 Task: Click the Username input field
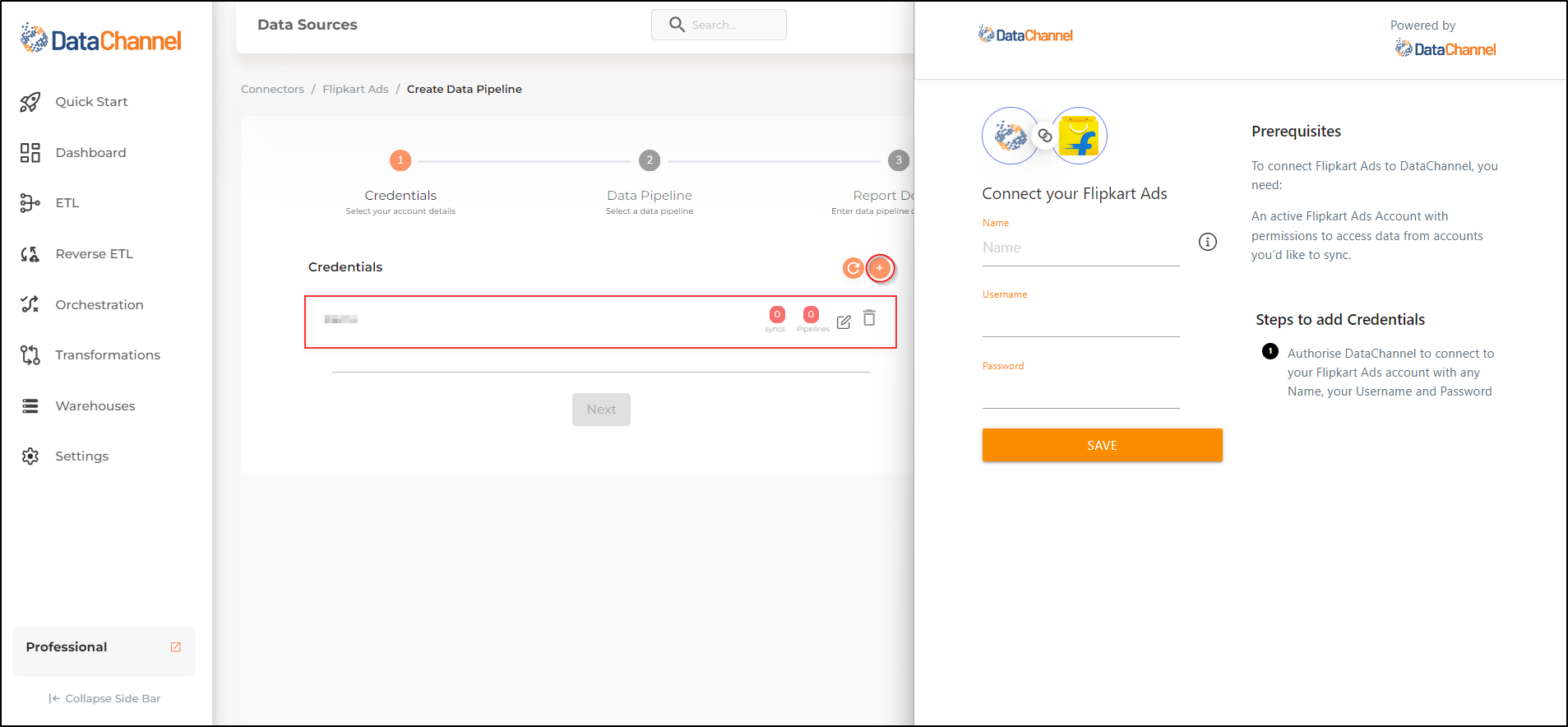(1080, 321)
